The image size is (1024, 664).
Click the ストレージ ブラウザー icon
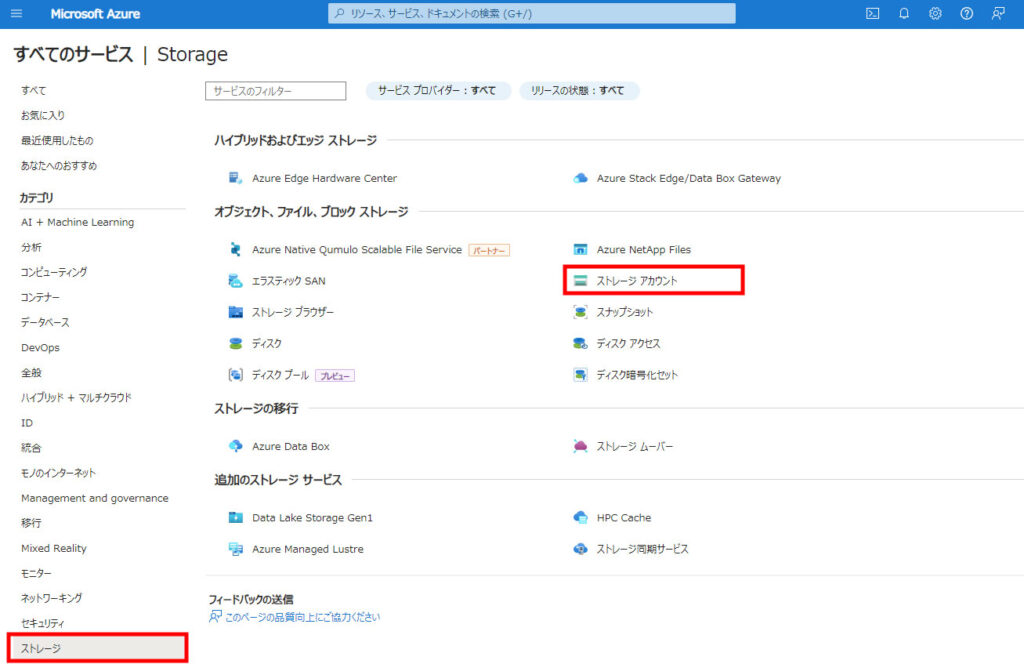coord(235,312)
